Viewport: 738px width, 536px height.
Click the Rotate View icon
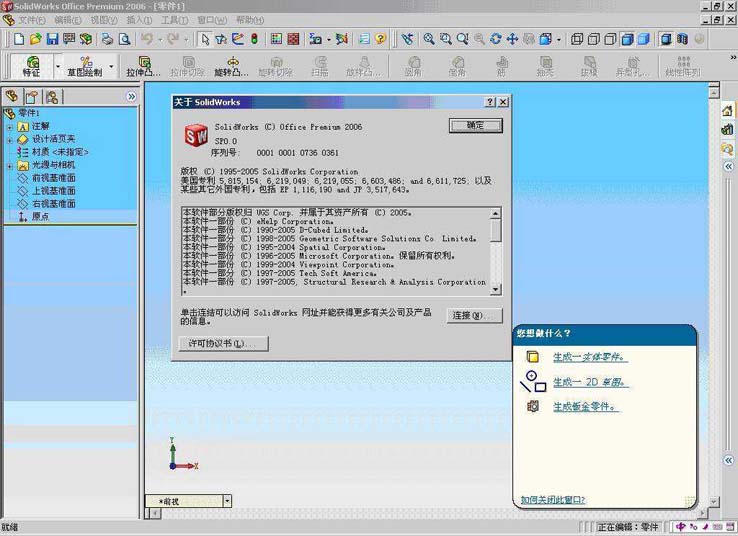pyautogui.click(x=496, y=39)
